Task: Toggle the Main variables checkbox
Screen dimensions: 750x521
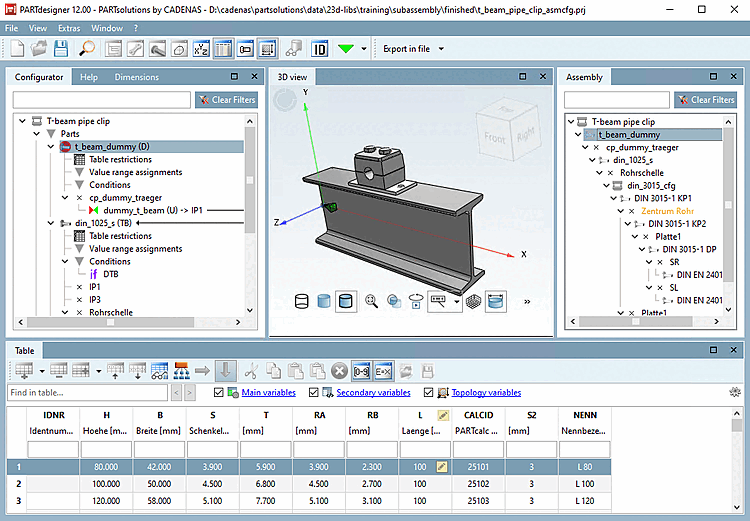Action: click(220, 393)
